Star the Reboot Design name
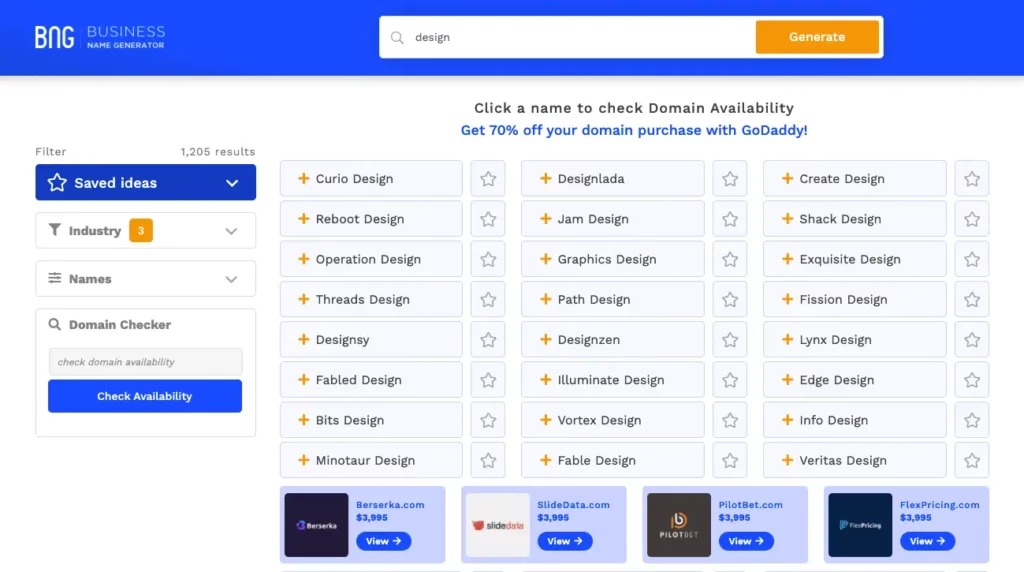The width and height of the screenshot is (1024, 572). [x=488, y=219]
